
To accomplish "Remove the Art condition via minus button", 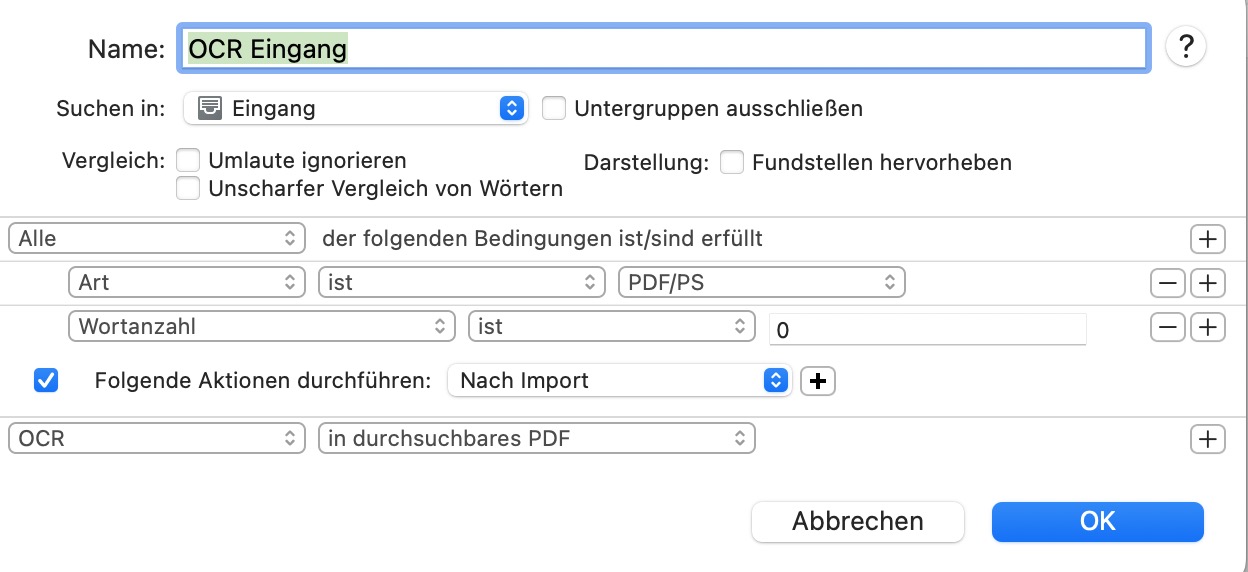I will pyautogui.click(x=1167, y=283).
